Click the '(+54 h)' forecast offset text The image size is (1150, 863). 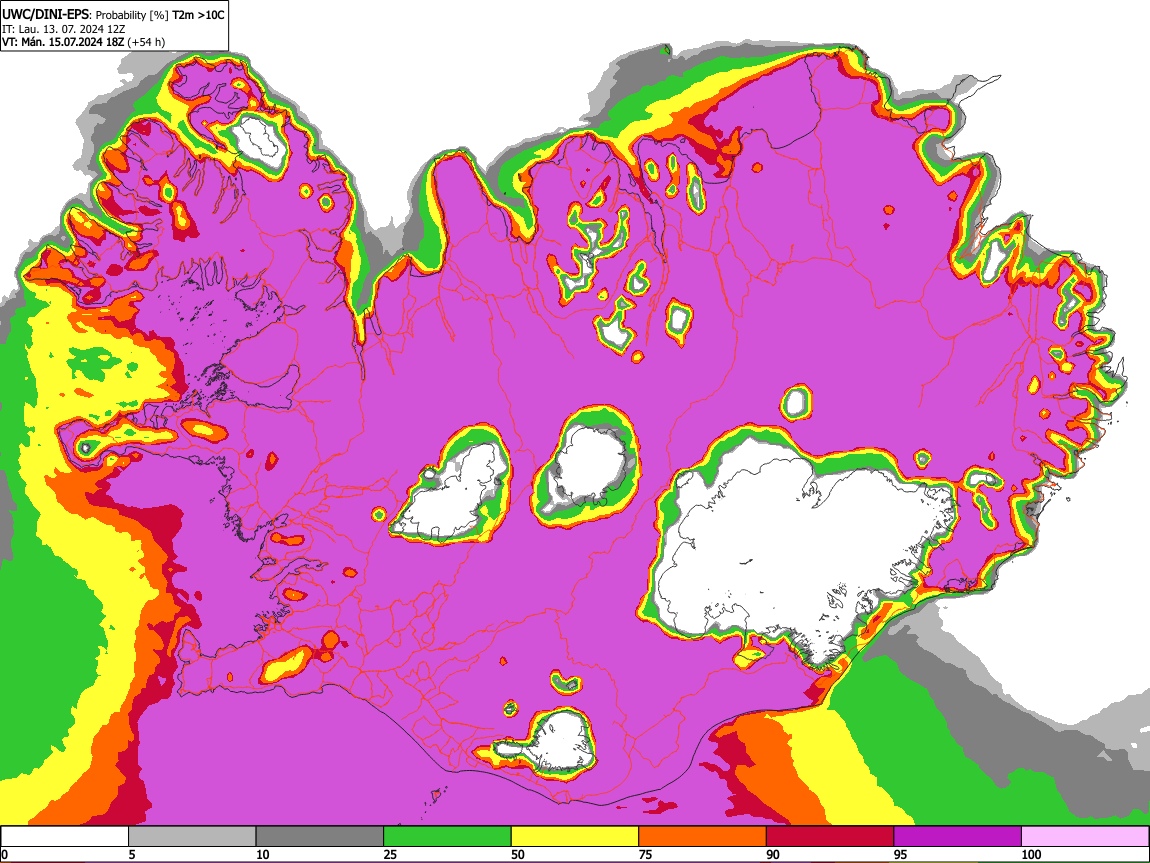146,42
